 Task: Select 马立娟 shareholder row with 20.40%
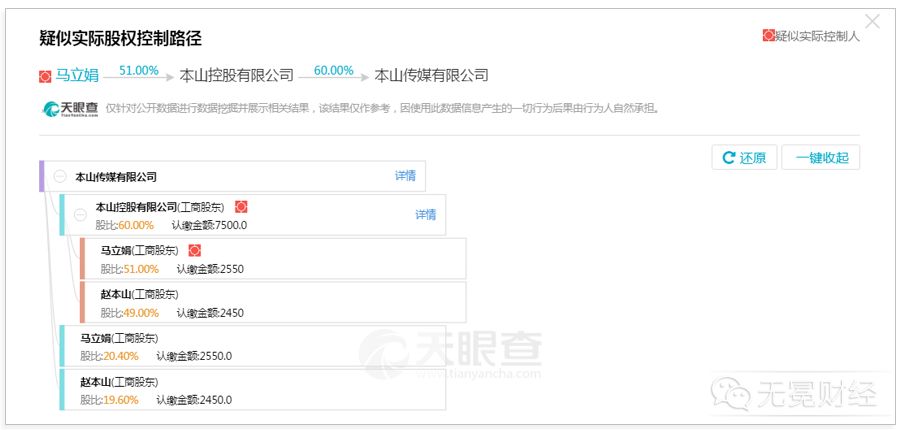(x=253, y=346)
